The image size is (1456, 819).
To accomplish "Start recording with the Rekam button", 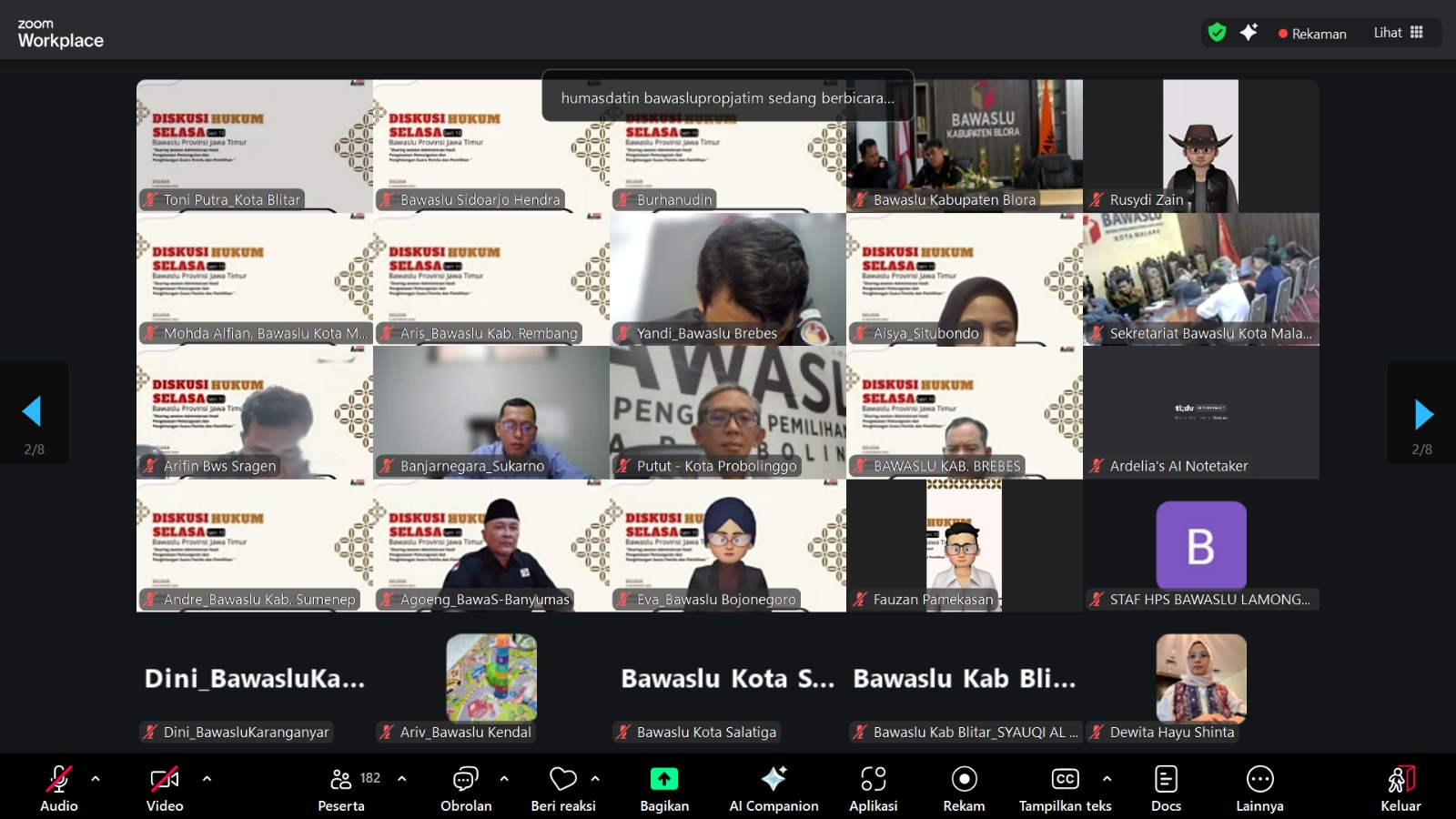I will [963, 787].
